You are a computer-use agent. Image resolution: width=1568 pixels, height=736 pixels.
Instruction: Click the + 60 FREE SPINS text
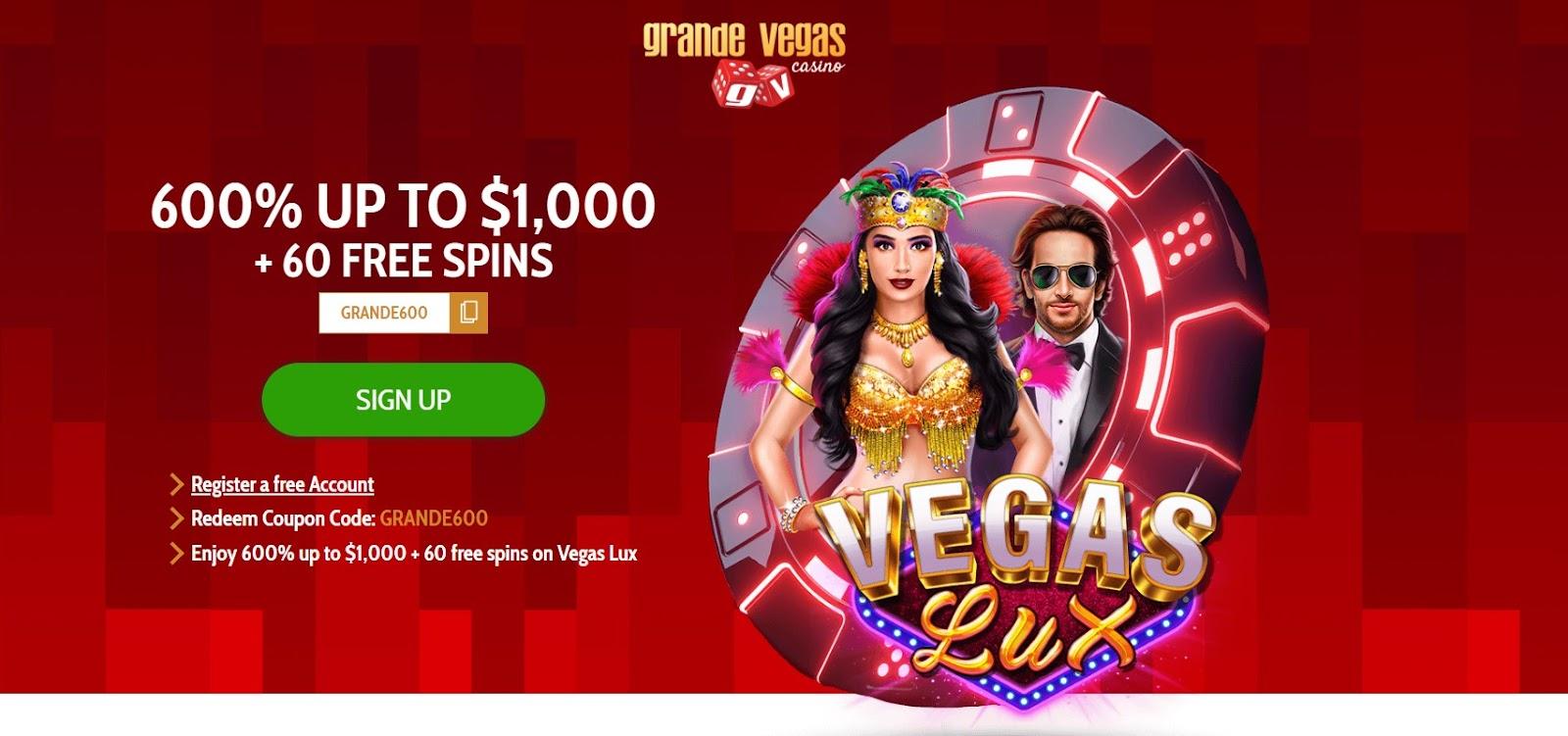pos(403,261)
